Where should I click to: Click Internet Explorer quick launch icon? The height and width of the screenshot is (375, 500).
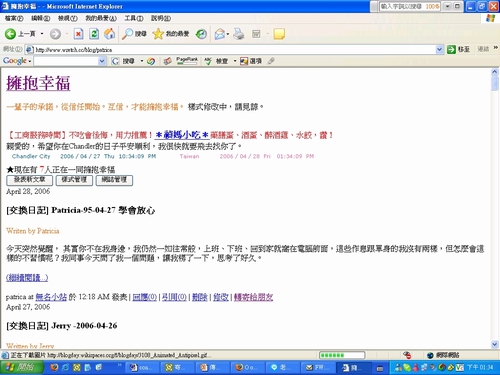(65, 367)
